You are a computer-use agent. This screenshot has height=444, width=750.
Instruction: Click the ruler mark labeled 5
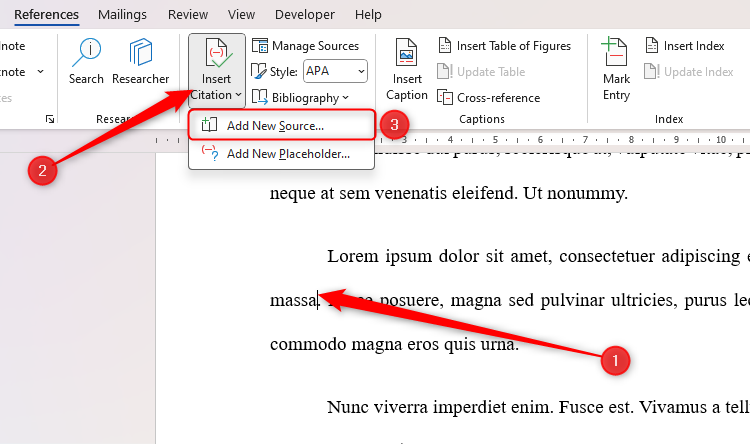[495, 140]
